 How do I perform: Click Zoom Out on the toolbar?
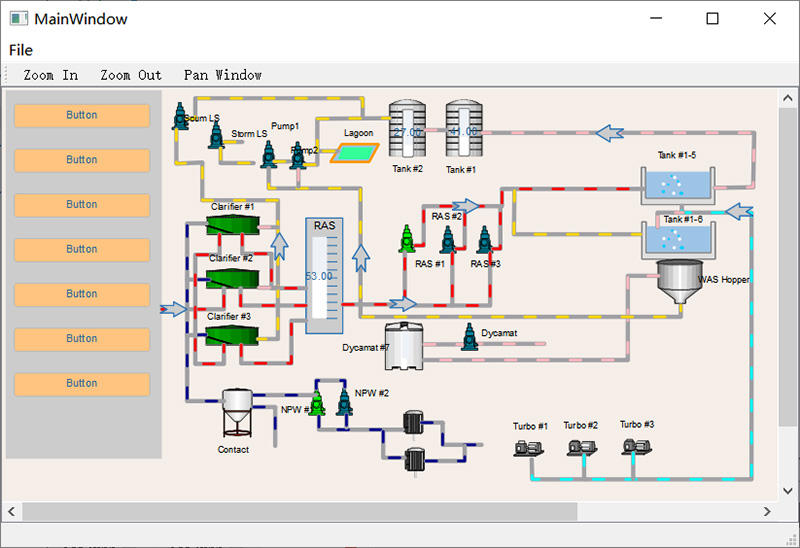click(131, 75)
